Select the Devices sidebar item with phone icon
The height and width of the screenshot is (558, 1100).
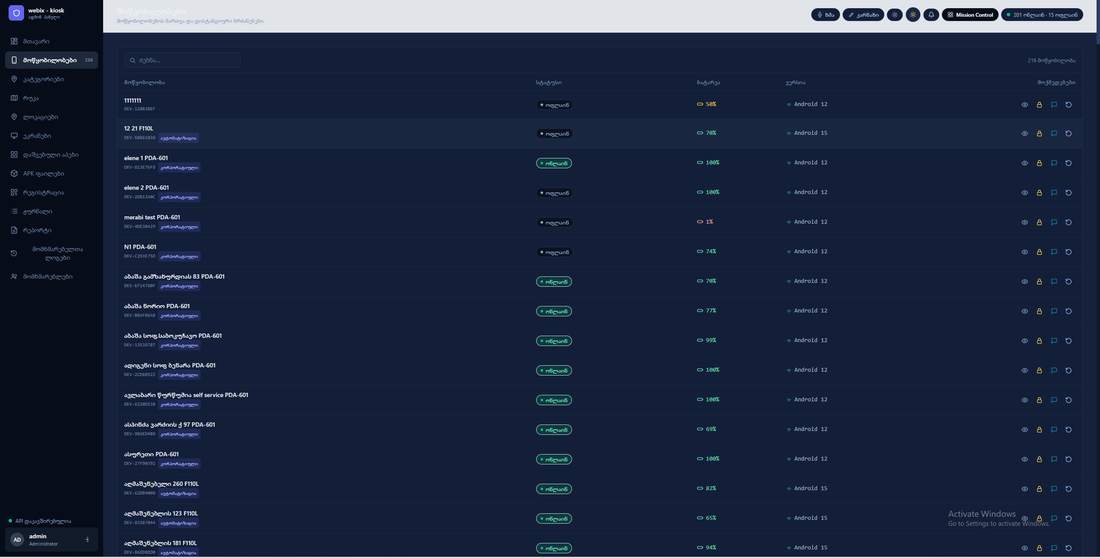[51, 60]
